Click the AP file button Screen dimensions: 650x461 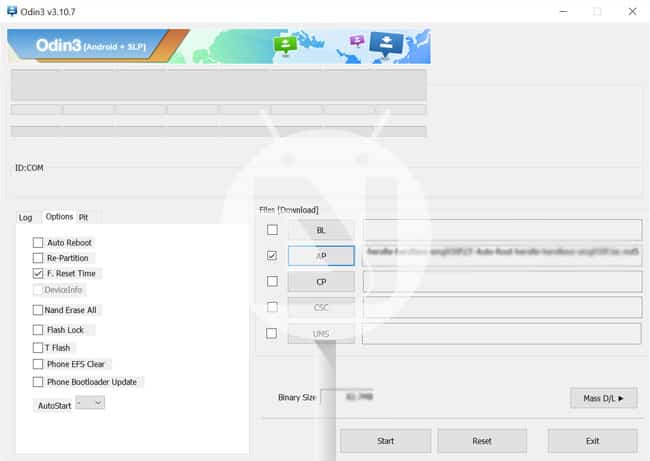pyautogui.click(x=321, y=256)
